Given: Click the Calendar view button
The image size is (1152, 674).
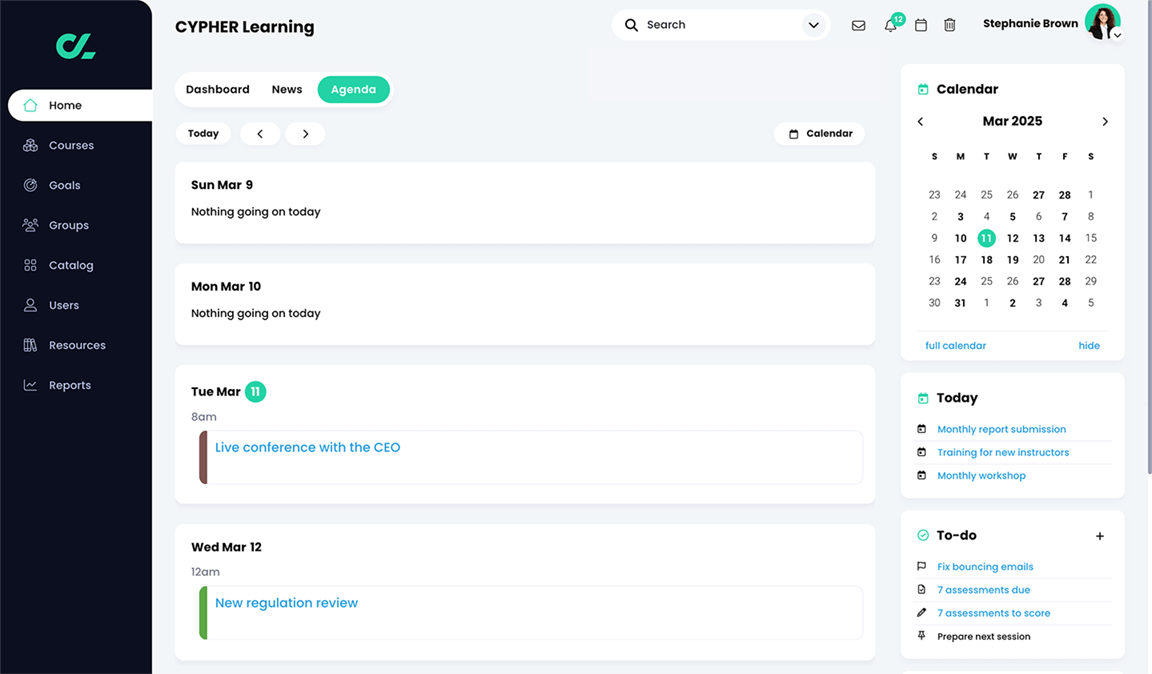Looking at the screenshot, I should coord(820,134).
